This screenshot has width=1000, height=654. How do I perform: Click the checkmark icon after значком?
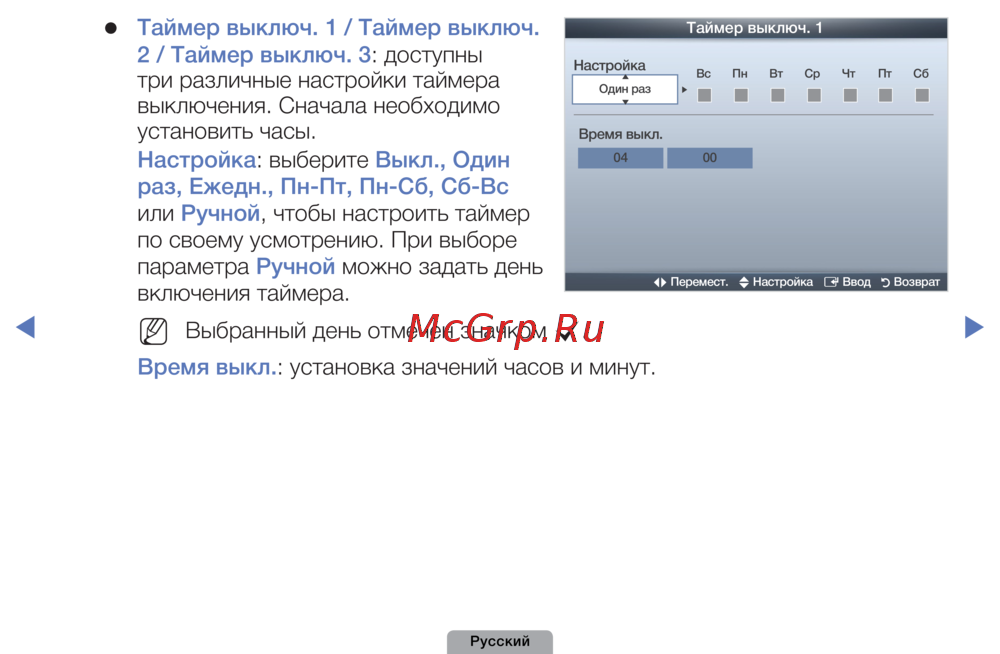tap(565, 334)
